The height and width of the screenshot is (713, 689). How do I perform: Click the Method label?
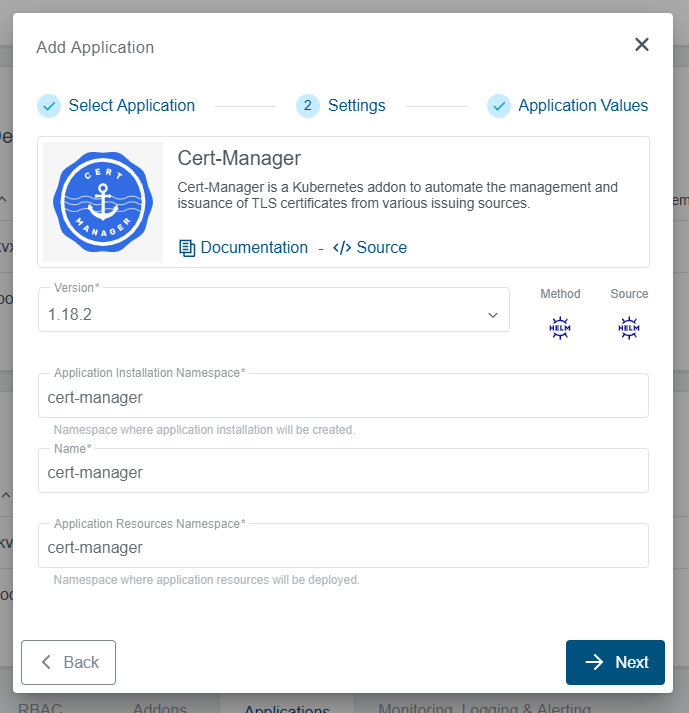tap(560, 294)
